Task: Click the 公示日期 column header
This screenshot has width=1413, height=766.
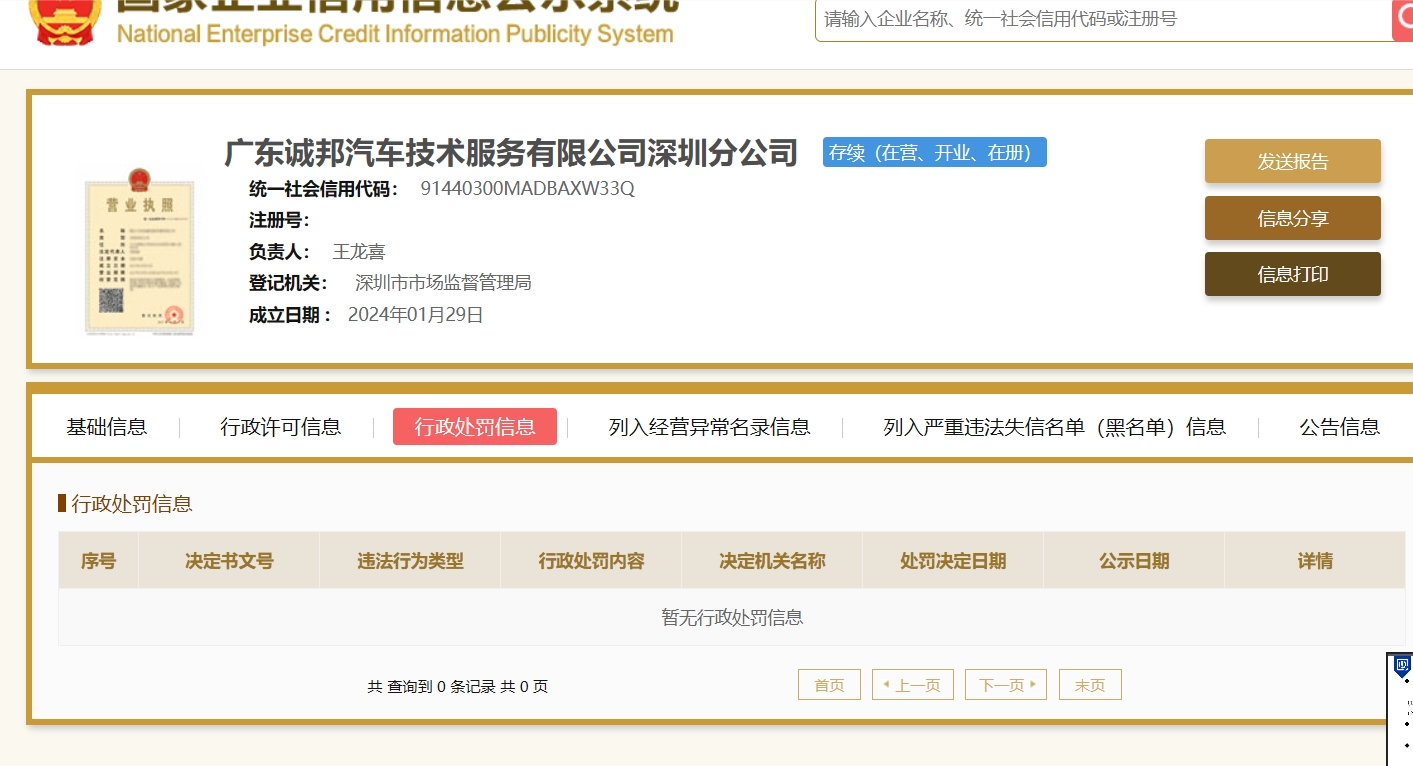Action: coord(1134,561)
